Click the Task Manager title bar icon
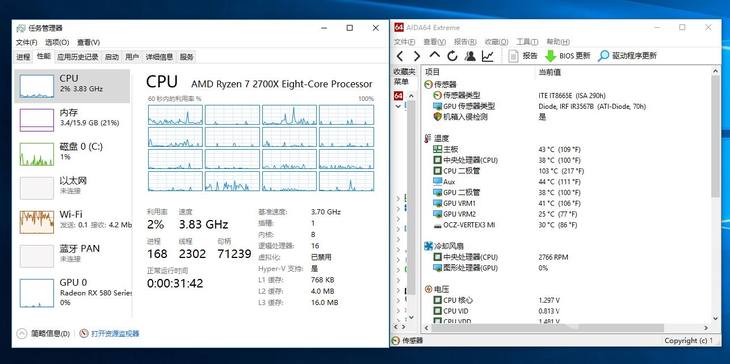 [20, 28]
